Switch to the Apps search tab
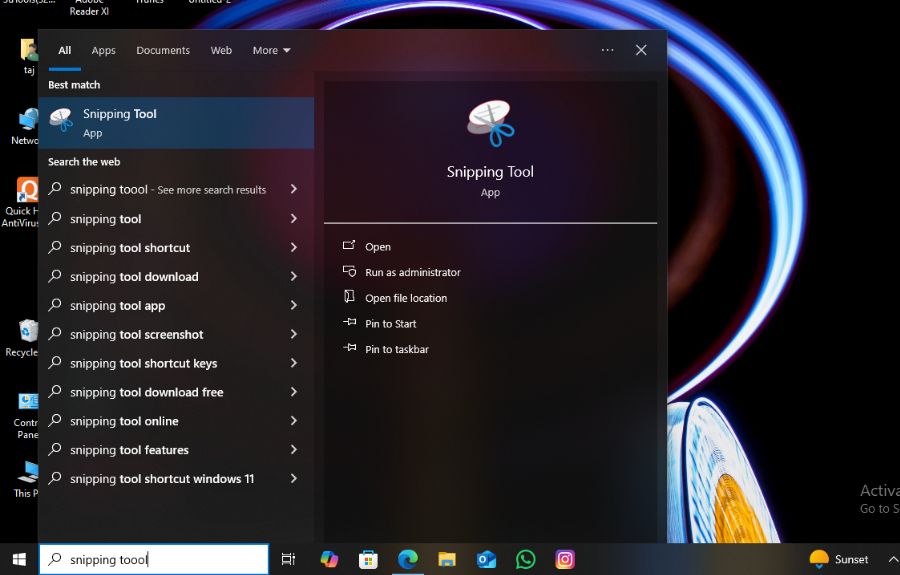 (103, 50)
